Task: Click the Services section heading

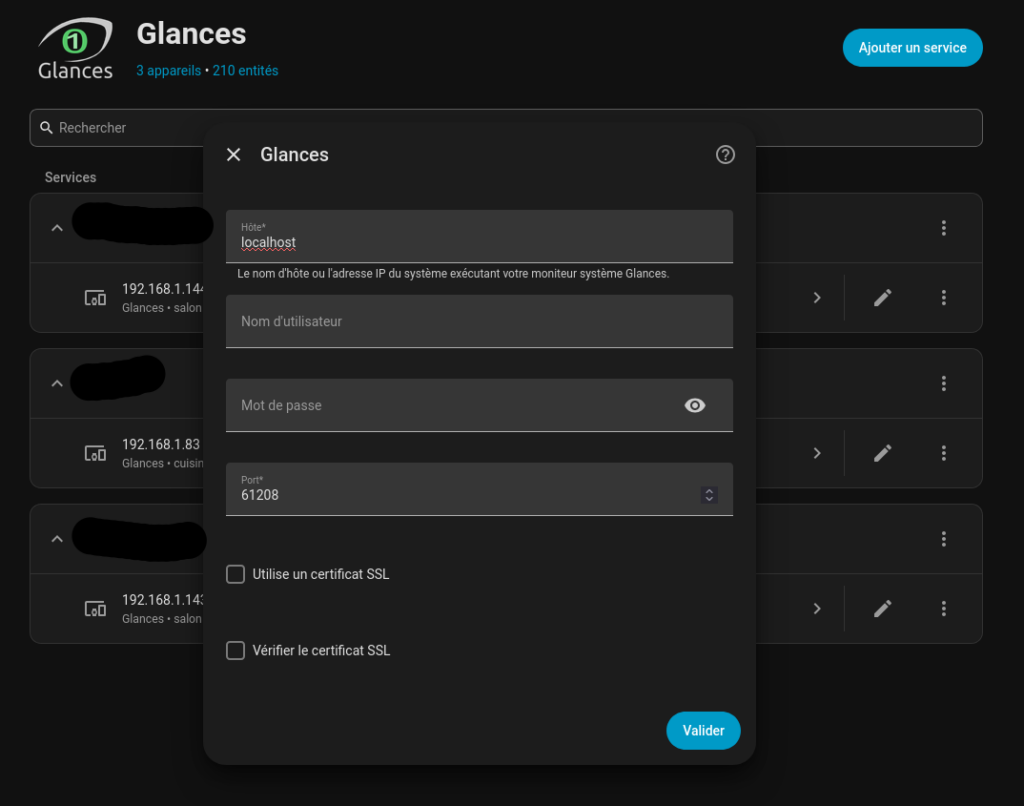Action: pos(71,178)
